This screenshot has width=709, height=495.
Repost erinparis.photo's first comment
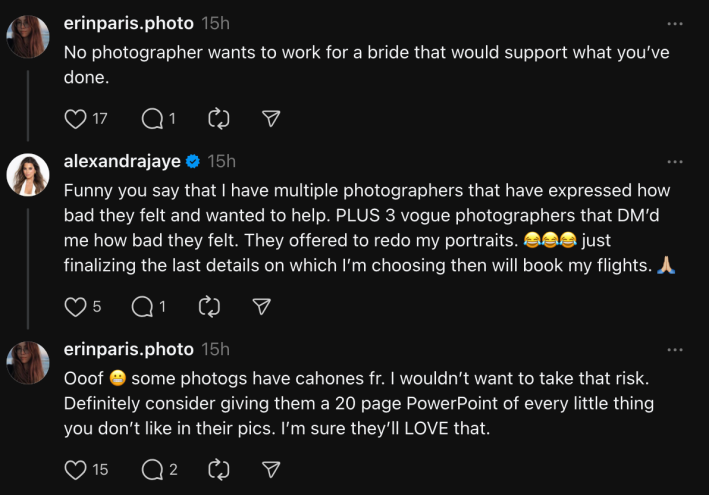click(219, 118)
